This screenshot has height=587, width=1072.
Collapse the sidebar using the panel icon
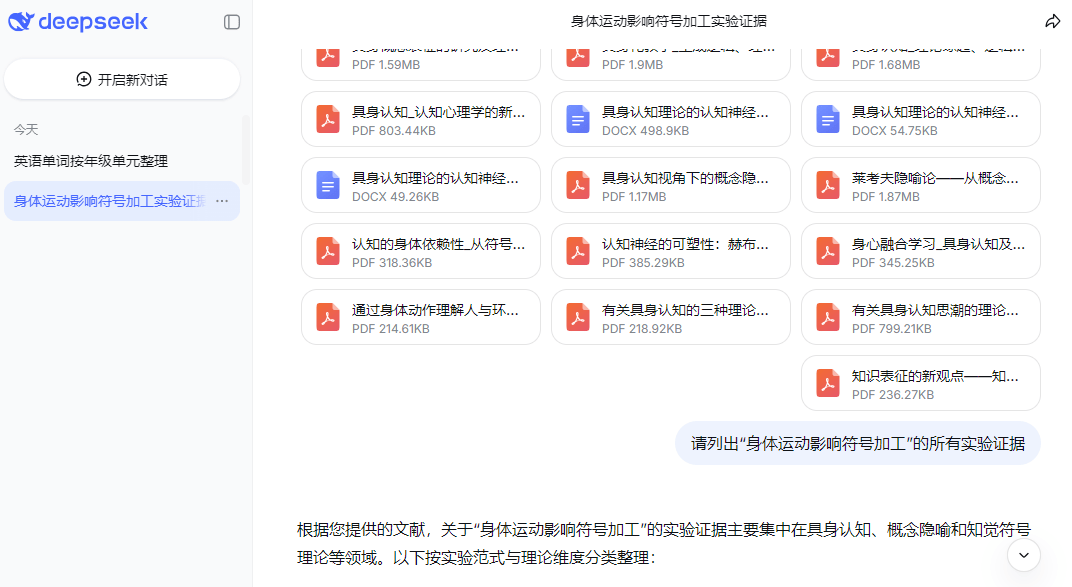[232, 21]
